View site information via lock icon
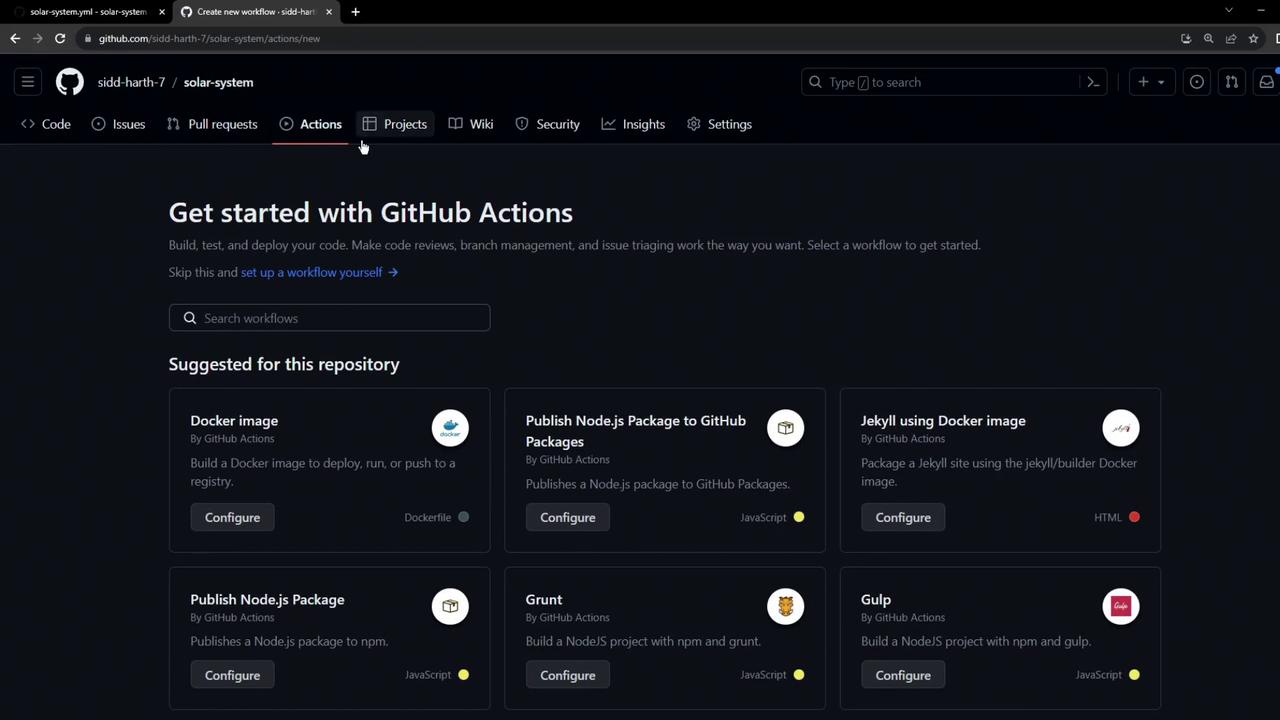Image resolution: width=1280 pixels, height=720 pixels. pyautogui.click(x=88, y=38)
